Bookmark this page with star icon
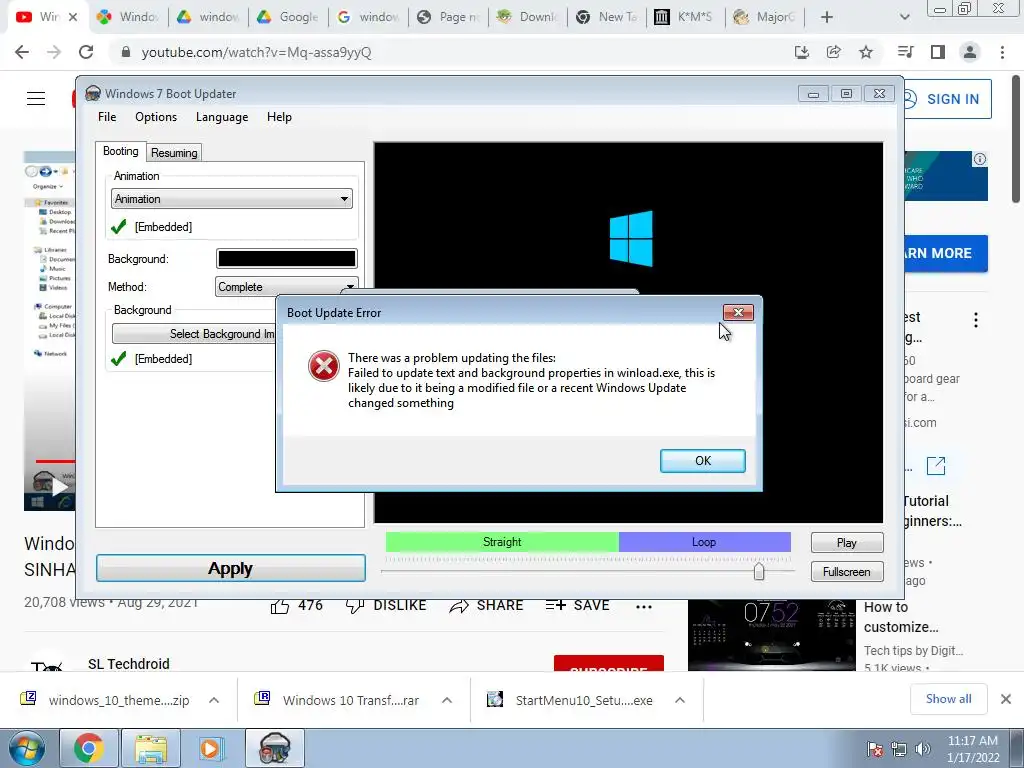 click(x=866, y=52)
